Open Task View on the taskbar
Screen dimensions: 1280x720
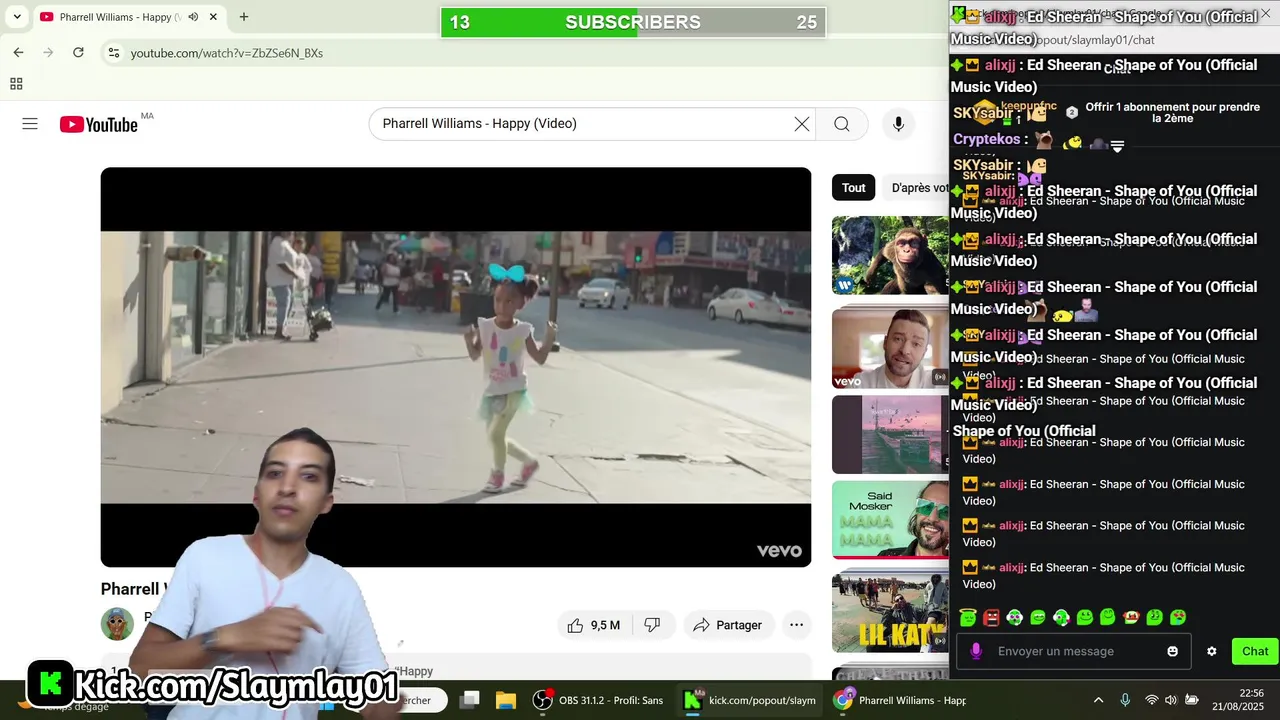tap(470, 700)
